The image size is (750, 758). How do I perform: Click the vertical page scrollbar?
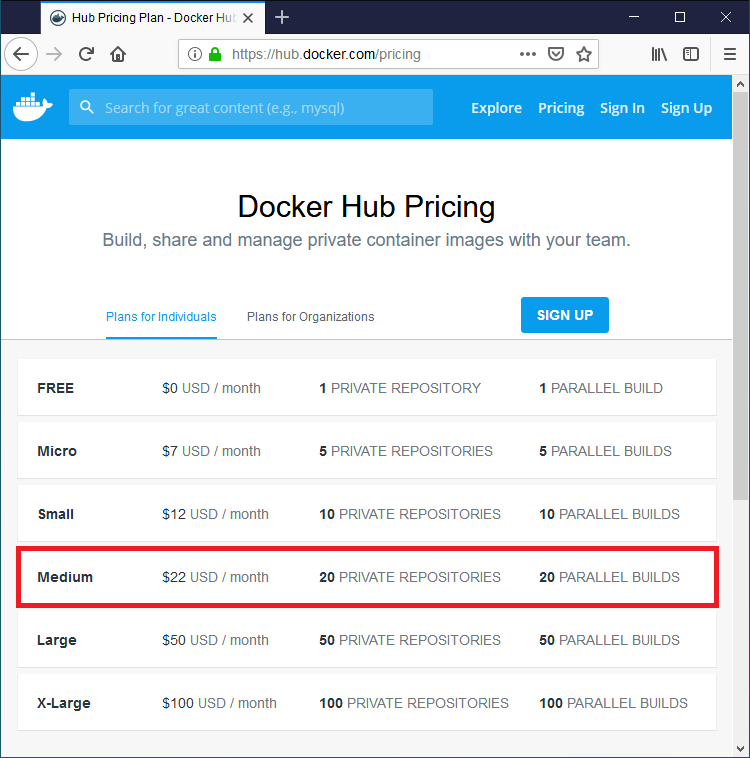click(740, 300)
